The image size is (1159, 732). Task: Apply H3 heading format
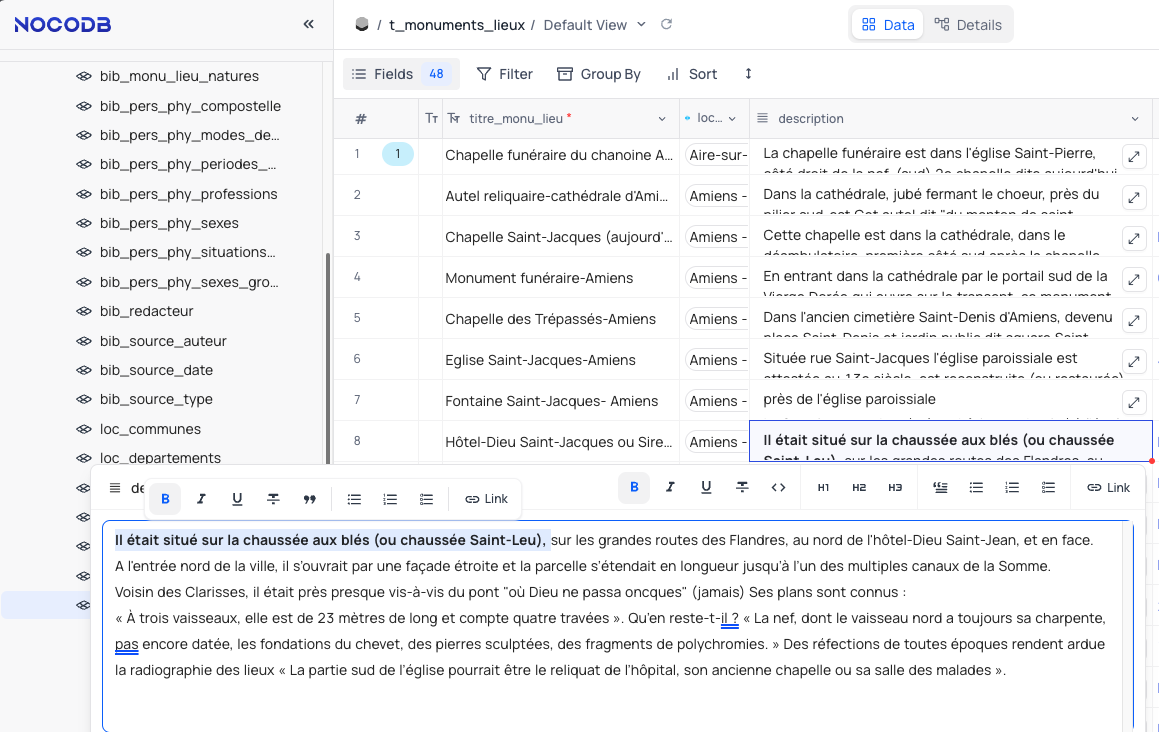[895, 487]
